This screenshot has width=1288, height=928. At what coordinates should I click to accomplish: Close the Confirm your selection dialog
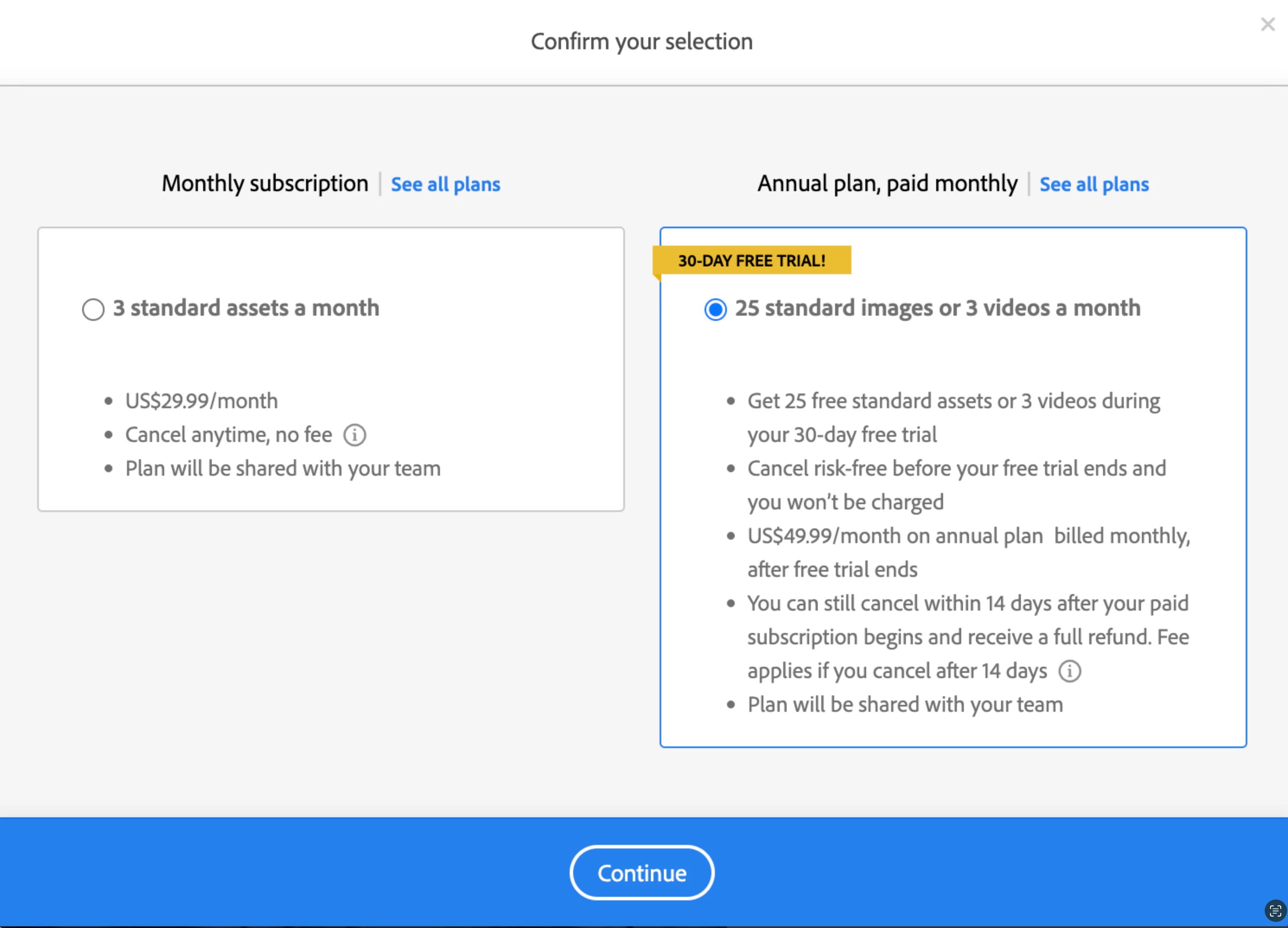click(1268, 25)
